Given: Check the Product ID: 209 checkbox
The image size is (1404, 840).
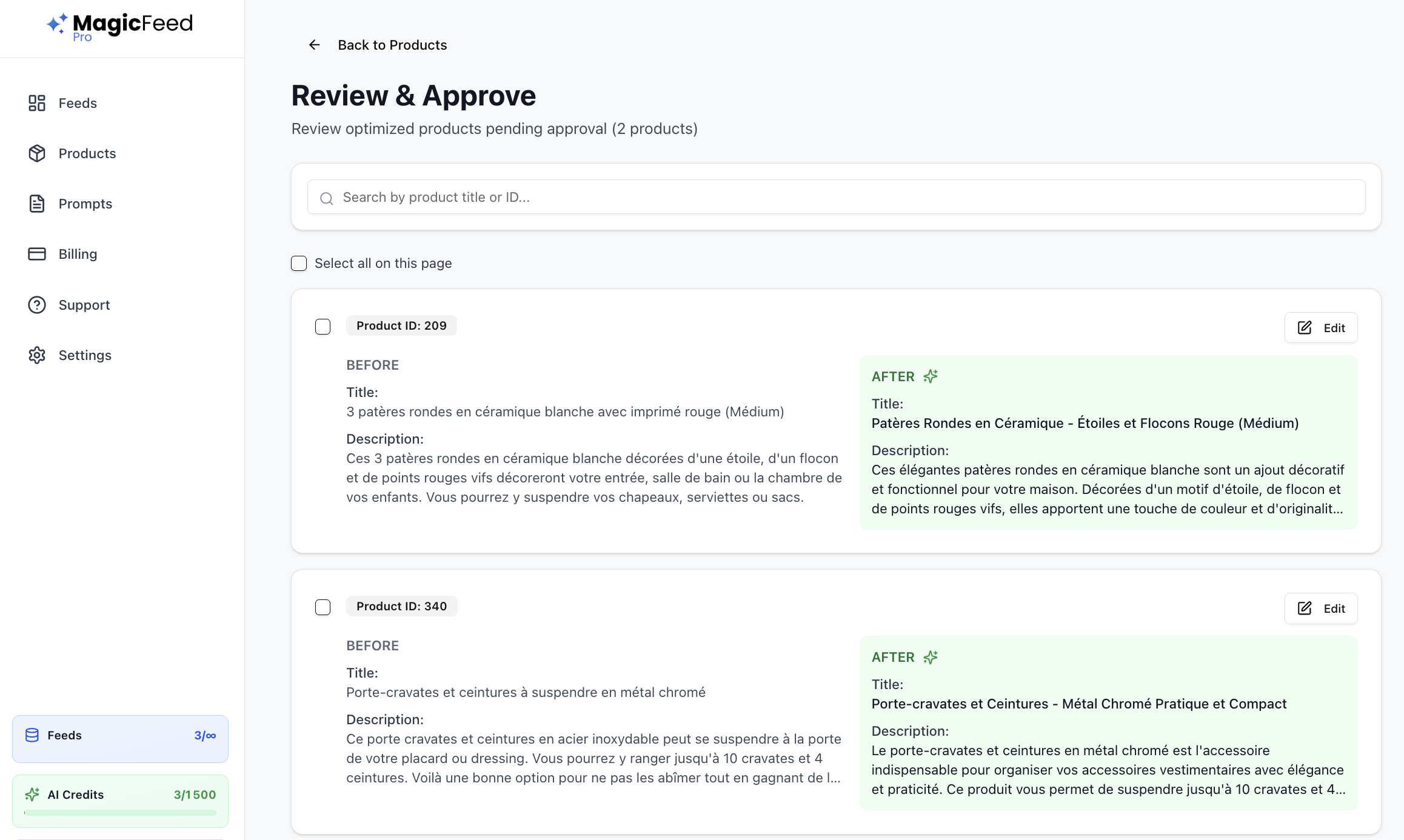Looking at the screenshot, I should click(323, 327).
